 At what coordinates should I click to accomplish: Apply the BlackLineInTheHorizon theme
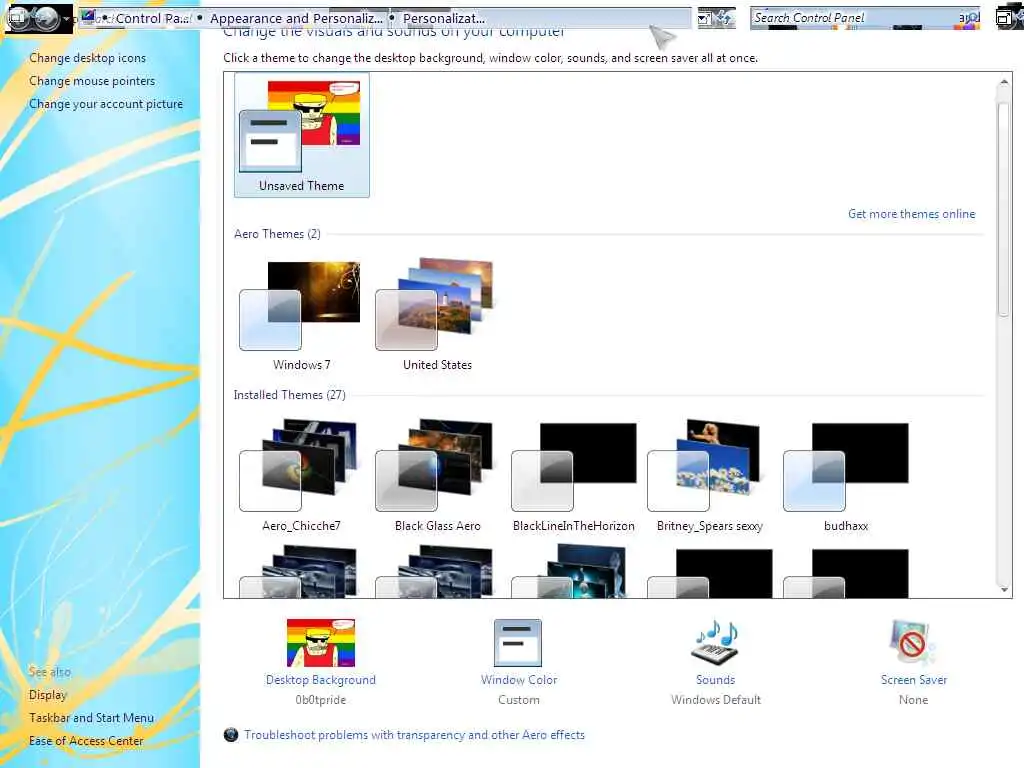[573, 476]
